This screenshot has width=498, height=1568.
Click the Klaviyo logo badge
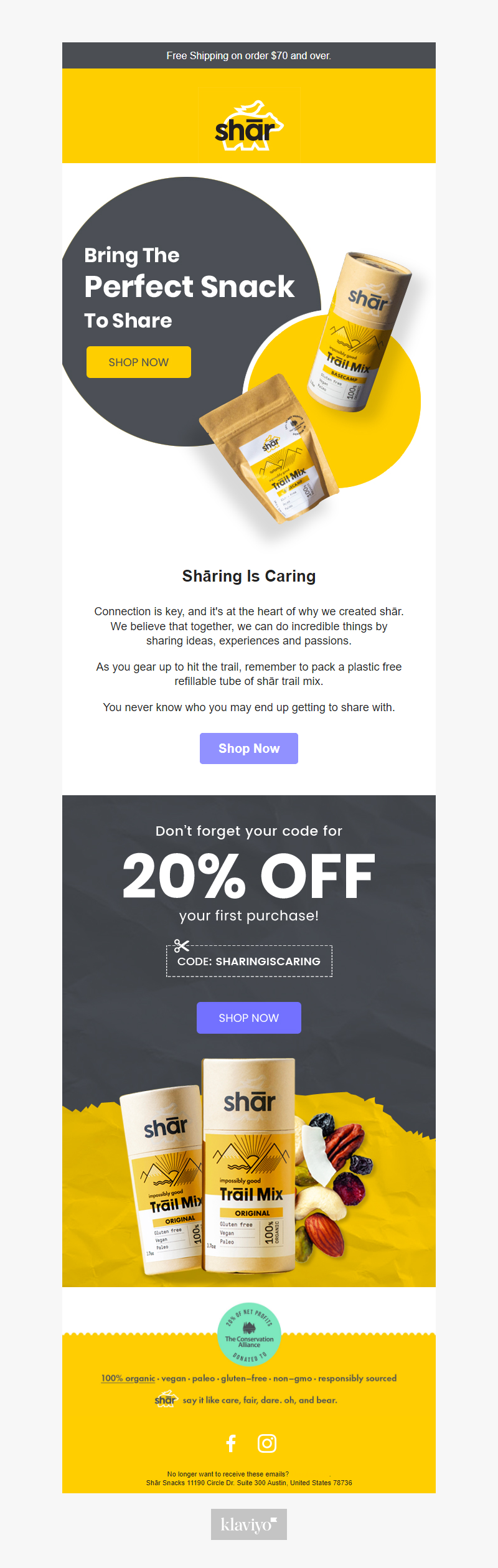point(249,1524)
